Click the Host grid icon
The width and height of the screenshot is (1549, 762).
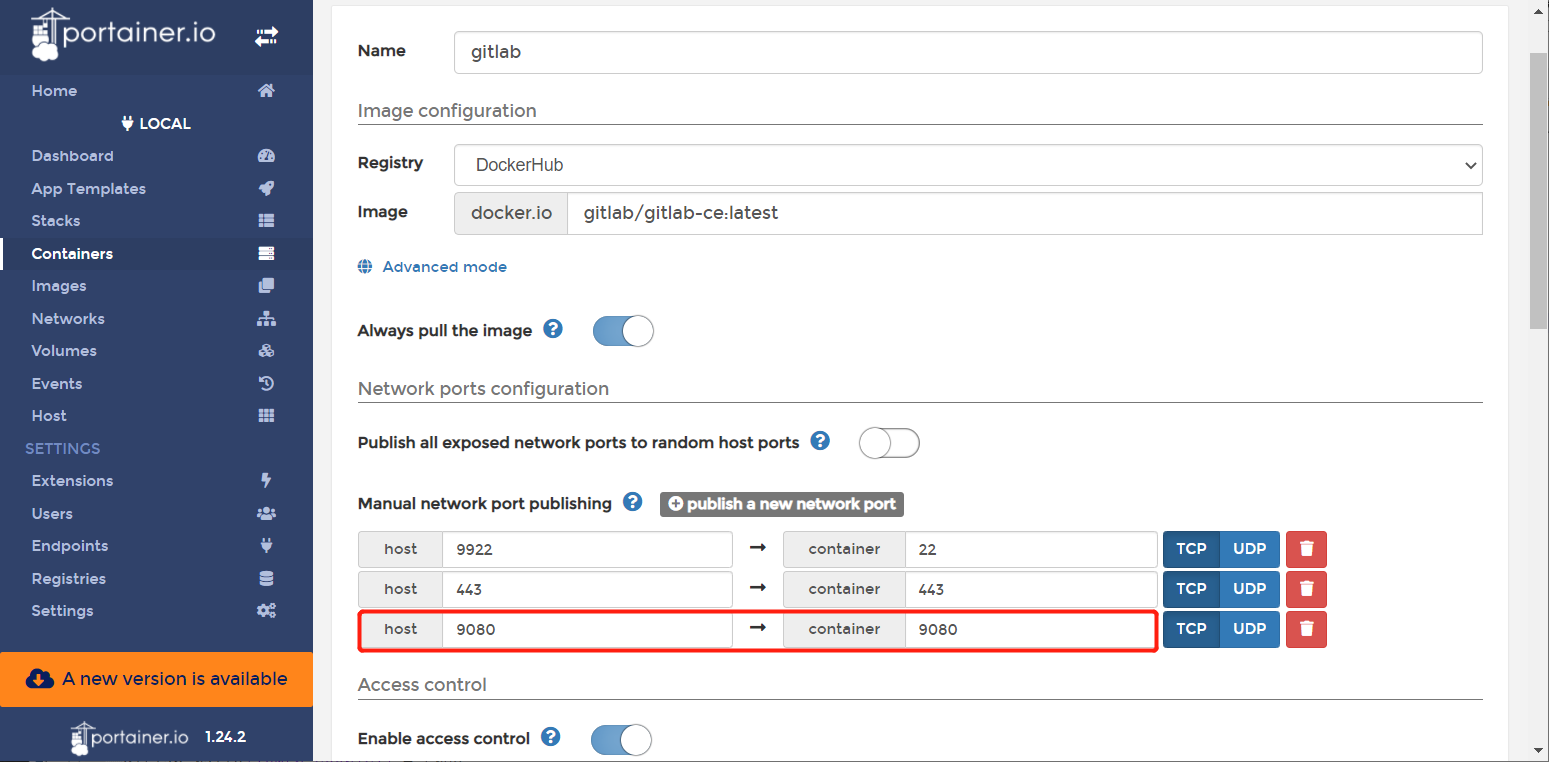coord(266,416)
